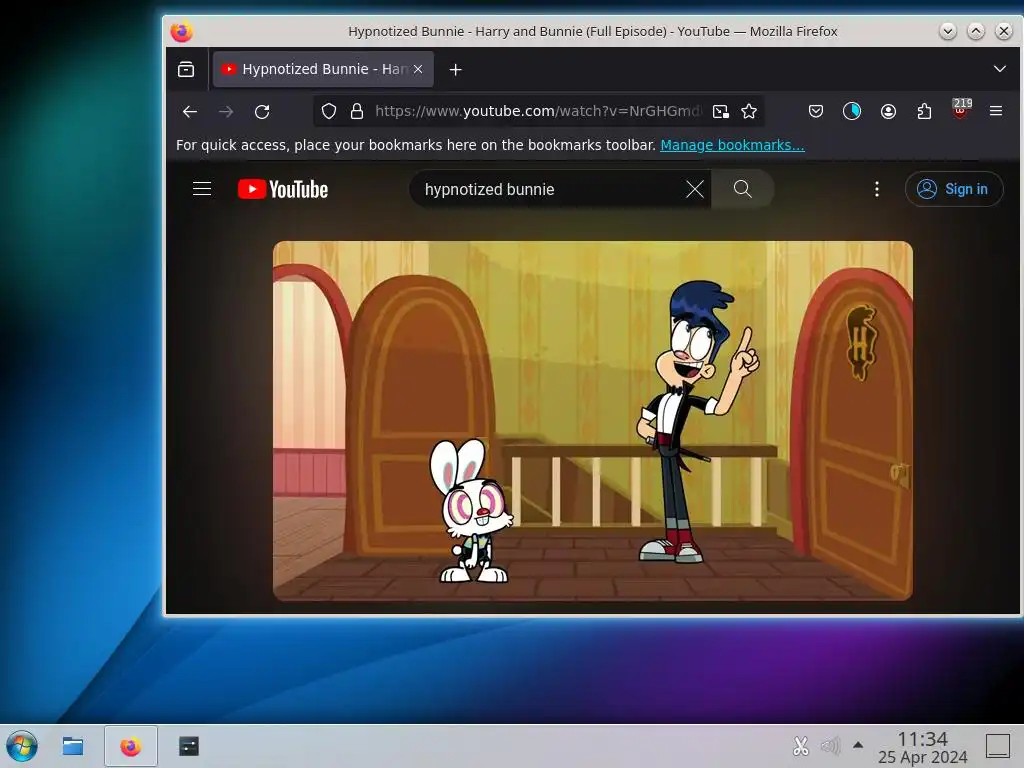Clear the search query with X
1024x768 pixels.
[x=695, y=189]
